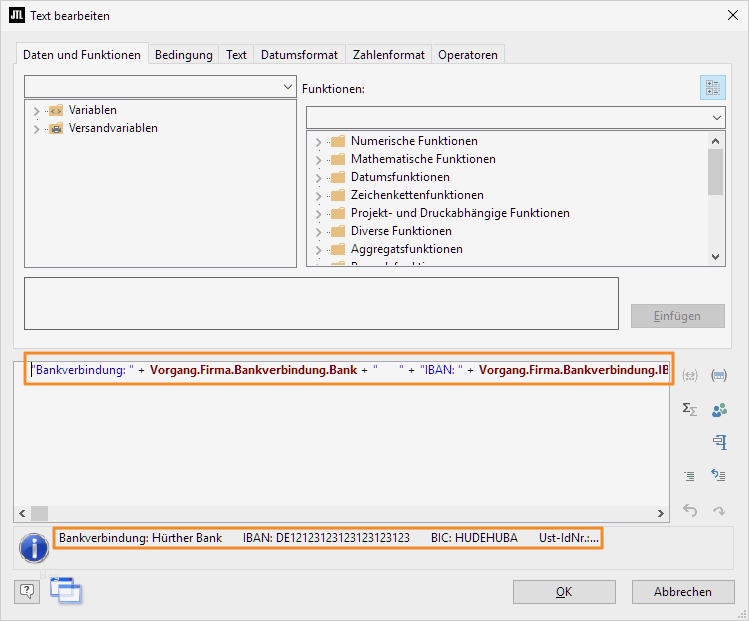Viewport: 749px width, 621px height.
Task: Open the variables filter dropdown
Action: 288,87
